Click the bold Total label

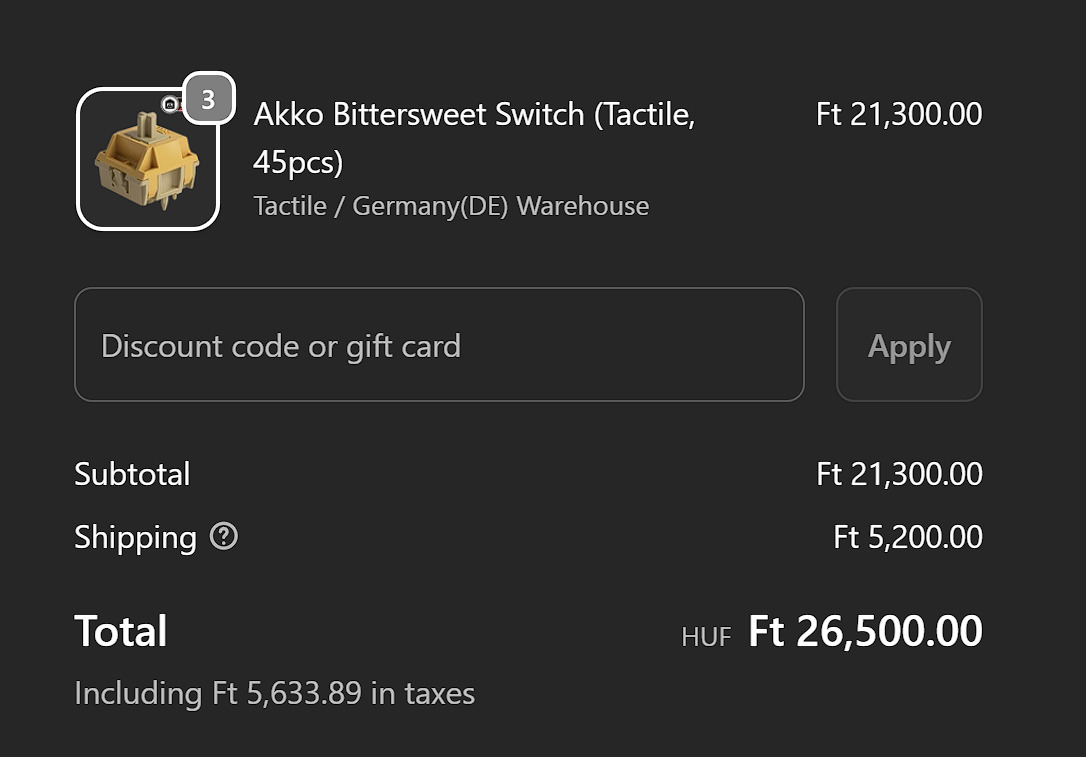[121, 632]
